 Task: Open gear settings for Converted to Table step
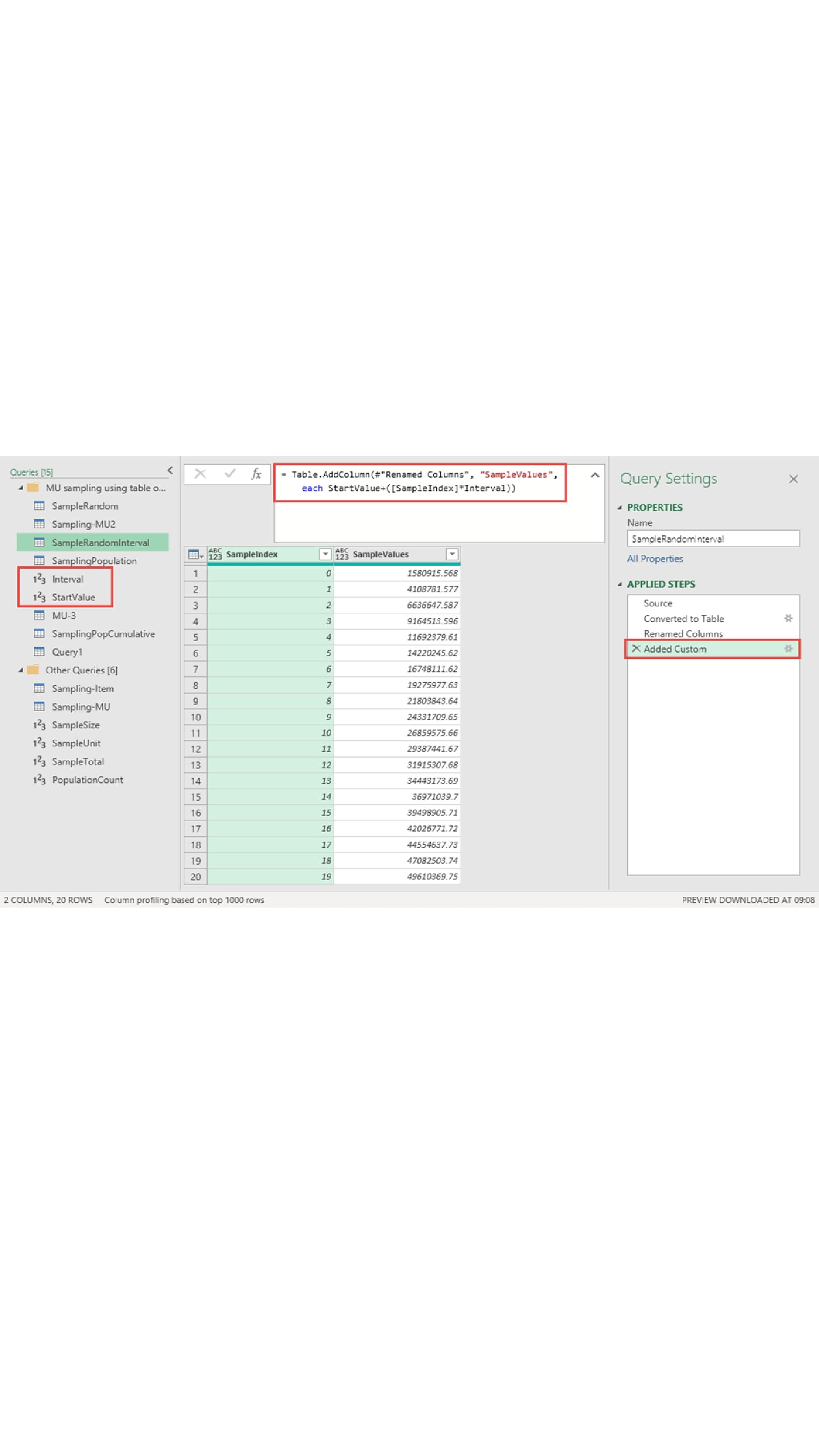(788, 618)
